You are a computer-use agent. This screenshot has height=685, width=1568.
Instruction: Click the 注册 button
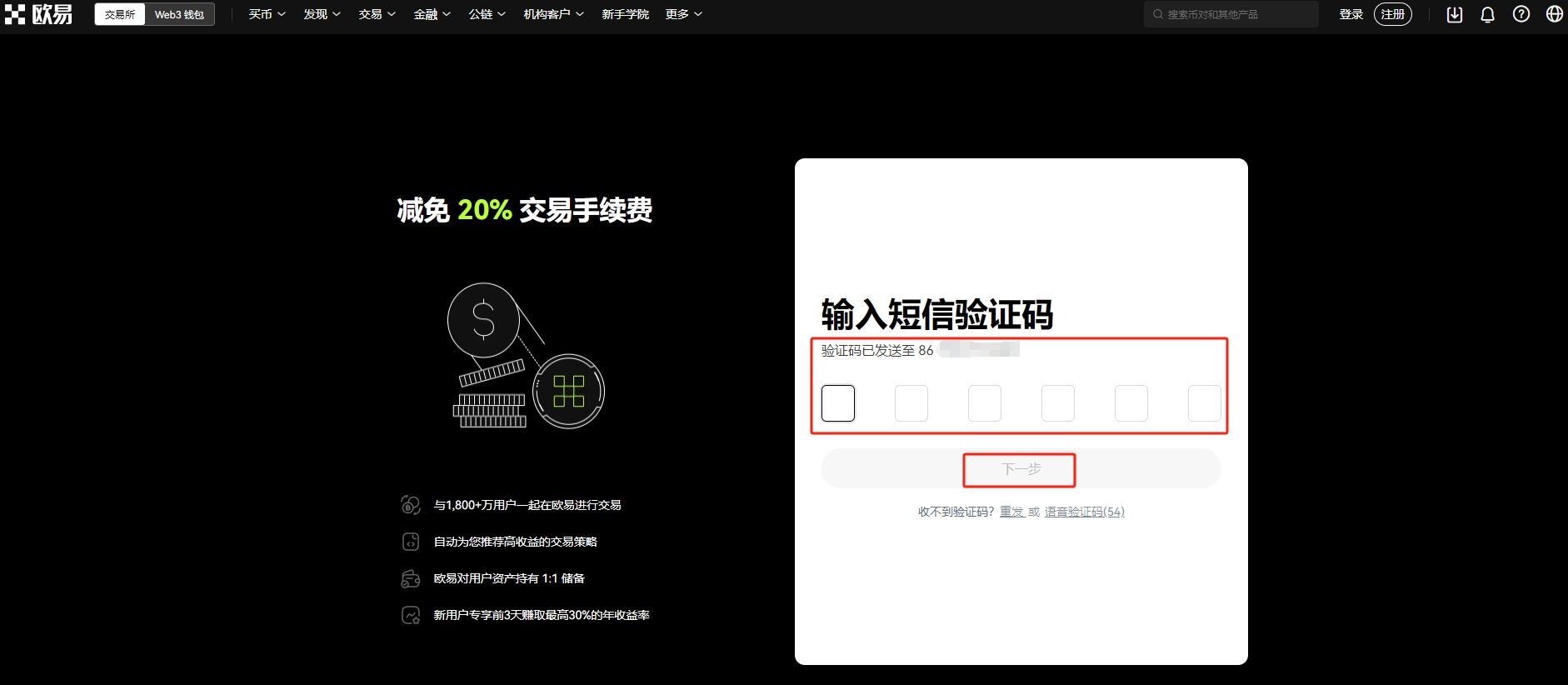(1392, 14)
